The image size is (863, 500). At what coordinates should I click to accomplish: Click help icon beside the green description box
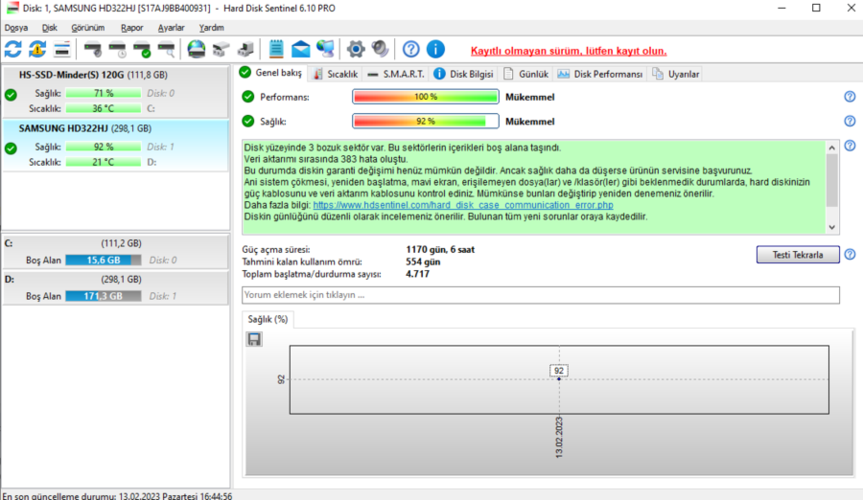(x=850, y=145)
